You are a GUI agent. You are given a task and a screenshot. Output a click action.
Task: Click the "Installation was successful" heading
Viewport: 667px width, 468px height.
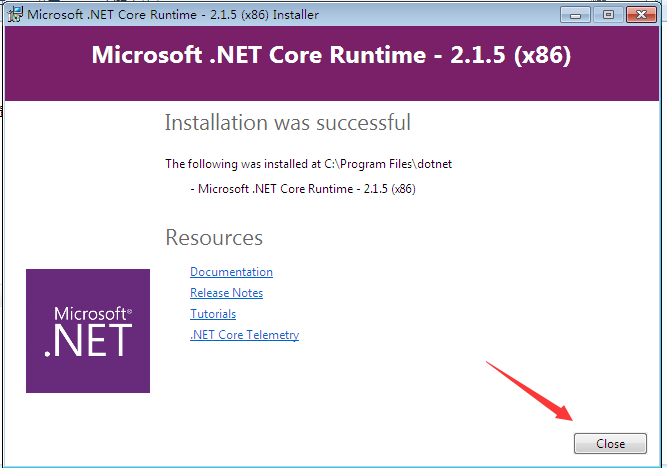click(287, 123)
